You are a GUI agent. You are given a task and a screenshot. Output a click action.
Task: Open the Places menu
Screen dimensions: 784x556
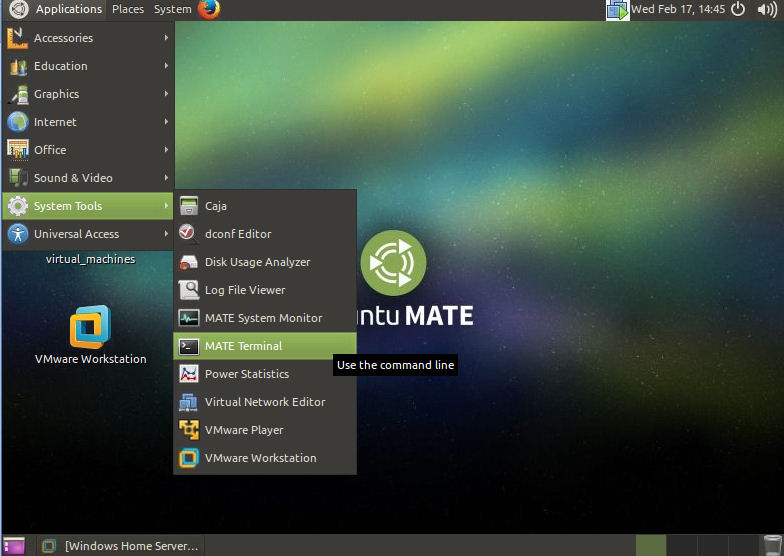pos(128,9)
